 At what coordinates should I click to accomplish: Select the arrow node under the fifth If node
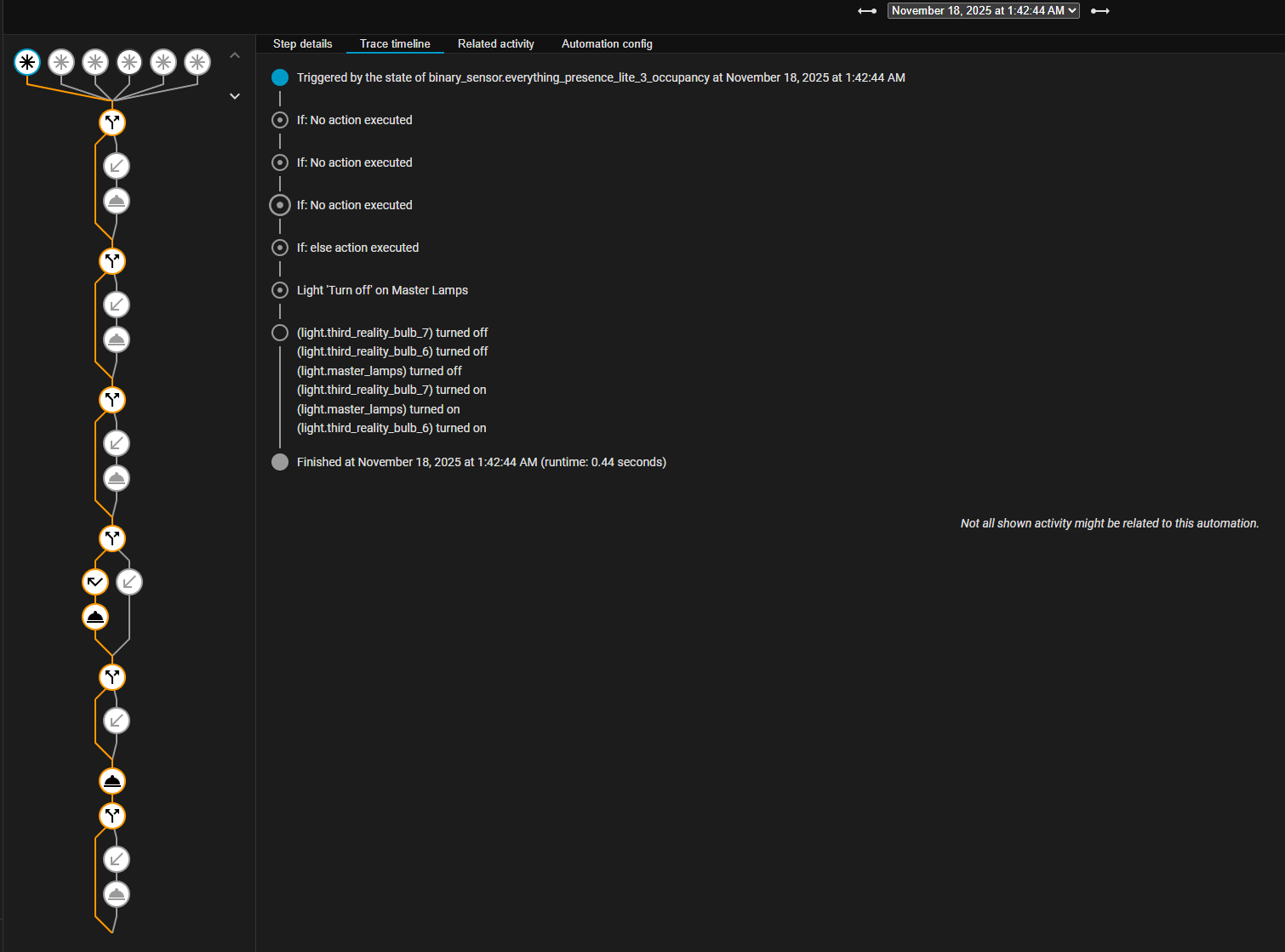point(117,721)
